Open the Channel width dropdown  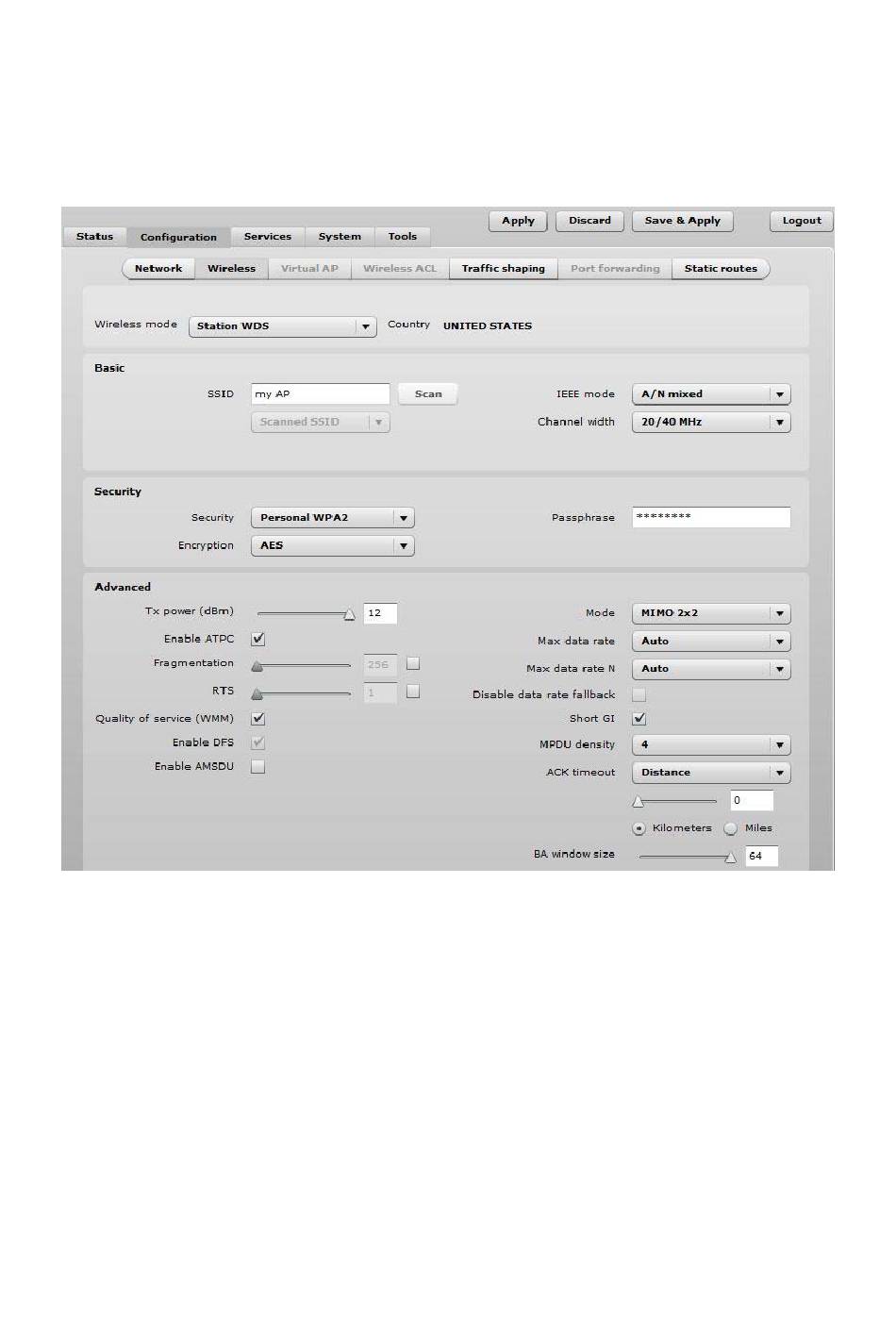(711, 423)
